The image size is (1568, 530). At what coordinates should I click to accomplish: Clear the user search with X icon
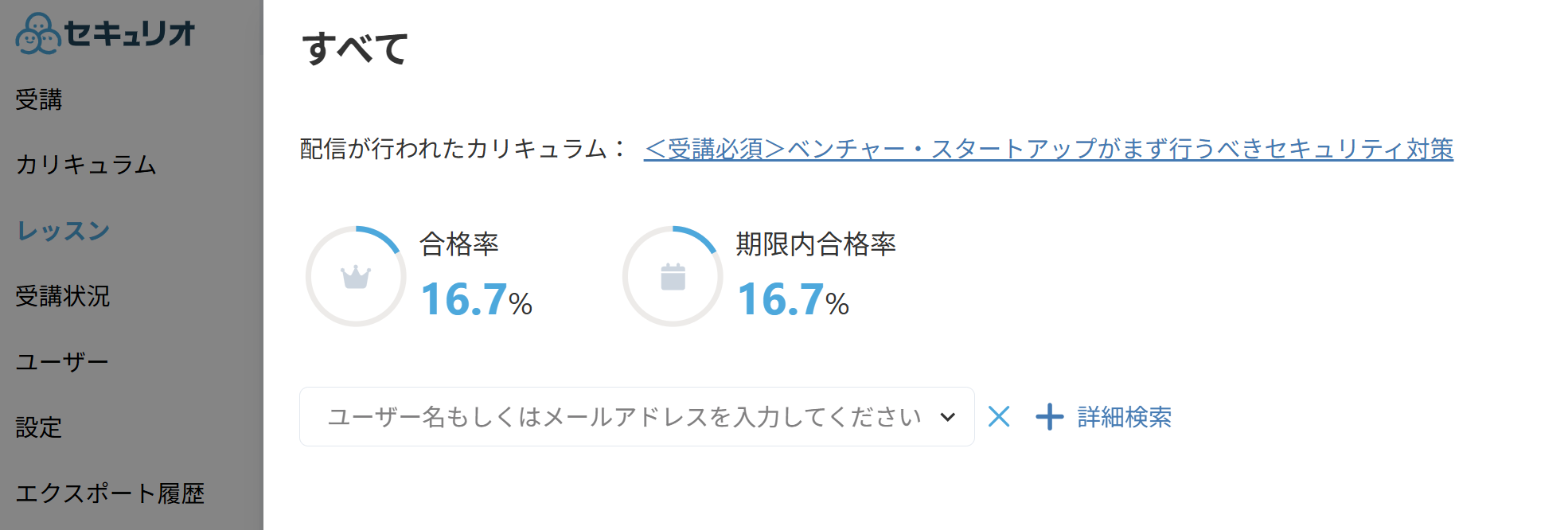999,416
